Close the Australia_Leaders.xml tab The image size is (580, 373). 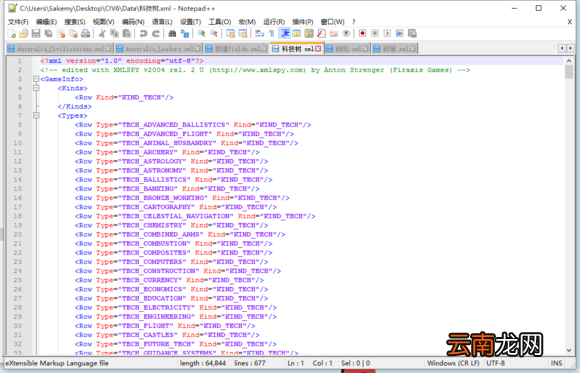point(198,49)
